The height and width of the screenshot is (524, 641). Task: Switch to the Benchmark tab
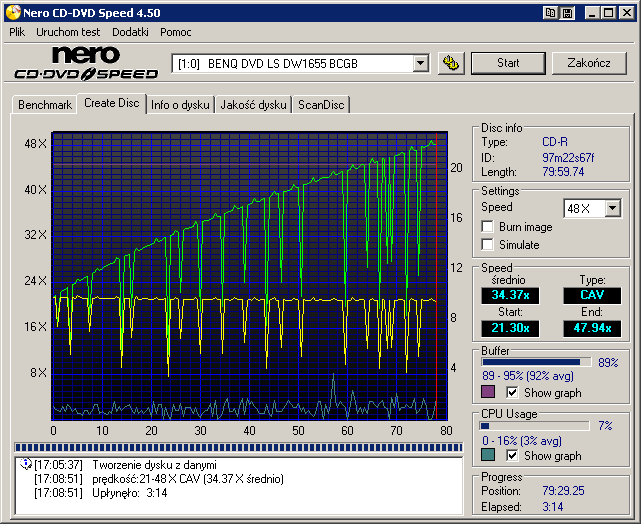coord(45,105)
